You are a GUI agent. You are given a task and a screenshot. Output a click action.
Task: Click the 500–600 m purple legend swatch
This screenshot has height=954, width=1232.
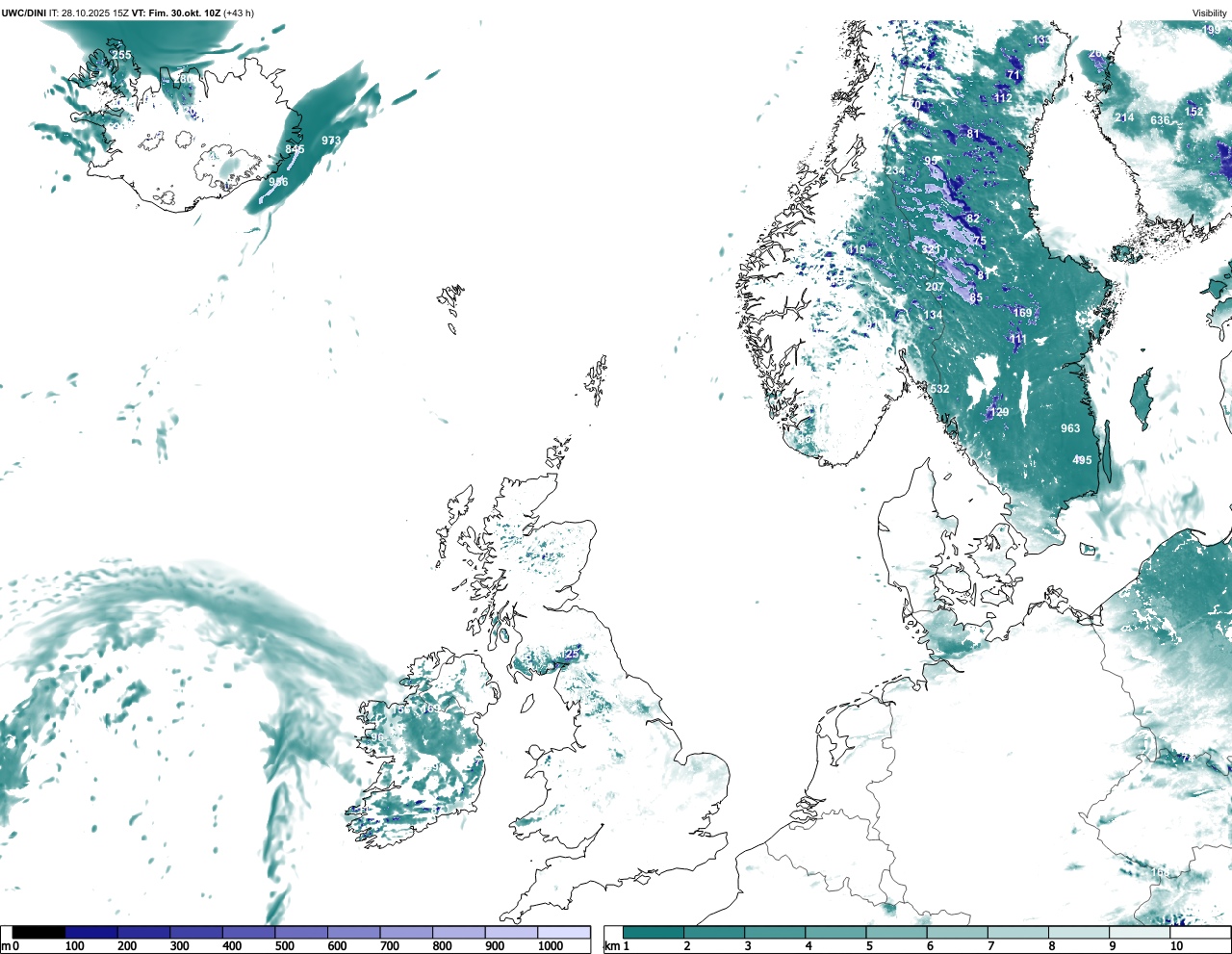pos(301,932)
